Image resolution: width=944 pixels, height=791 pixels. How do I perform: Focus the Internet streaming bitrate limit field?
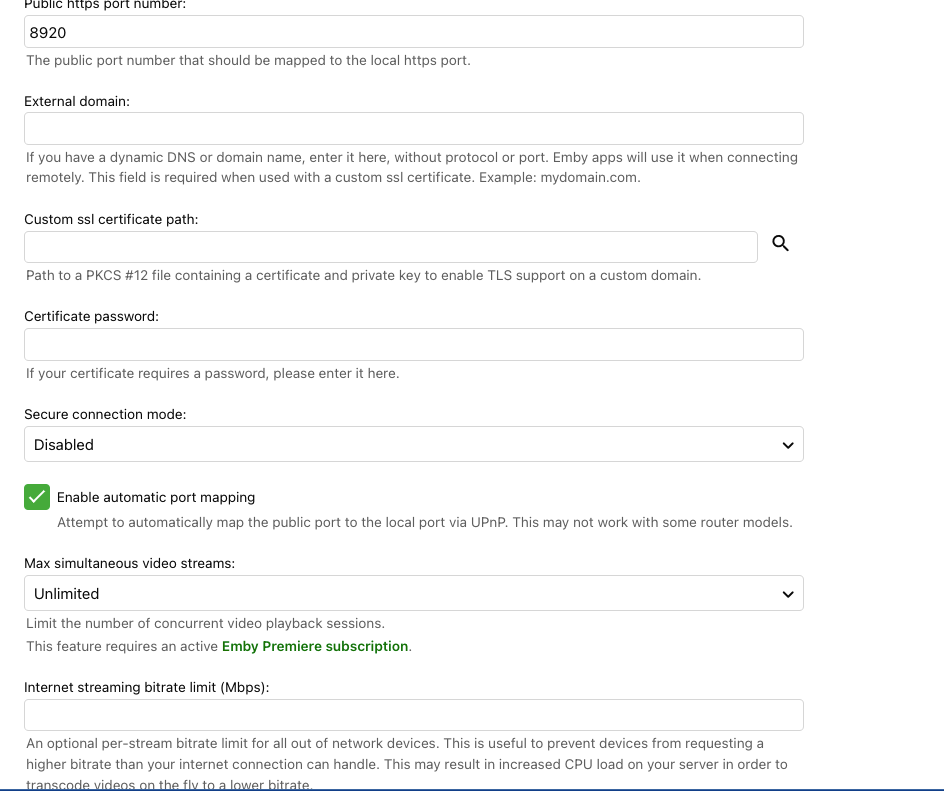[413, 714]
